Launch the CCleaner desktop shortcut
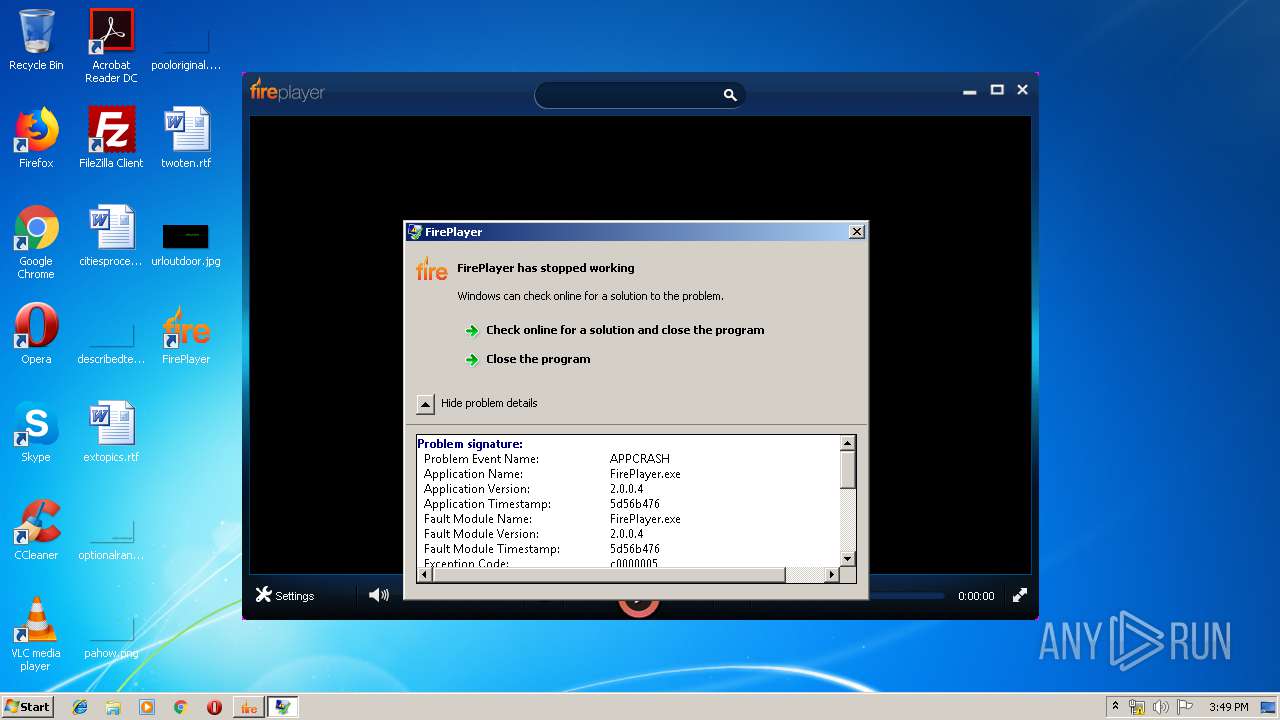Screen dimensions: 1280x720 click(36, 529)
